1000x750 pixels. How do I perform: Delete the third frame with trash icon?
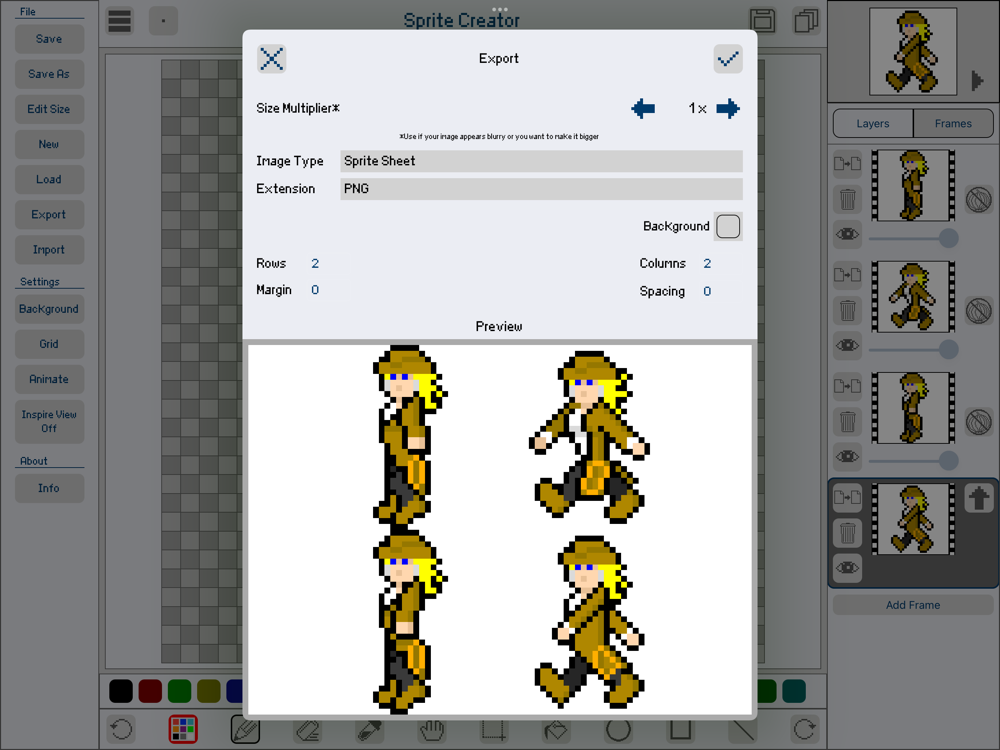(848, 422)
